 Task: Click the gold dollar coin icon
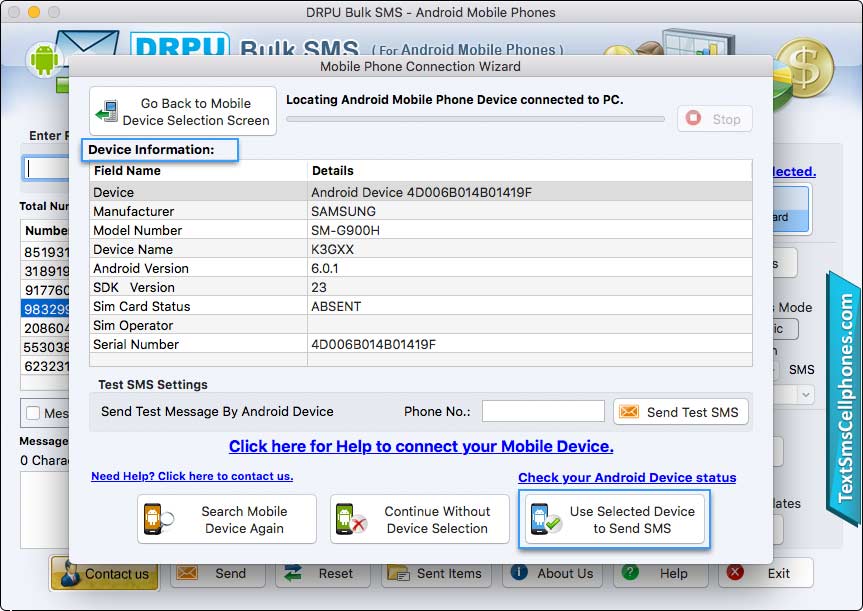[x=806, y=67]
